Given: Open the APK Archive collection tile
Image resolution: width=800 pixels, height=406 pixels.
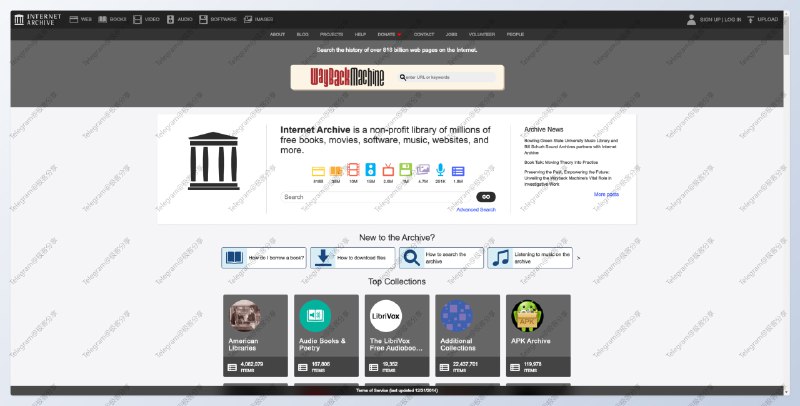Looking at the screenshot, I should (538, 337).
